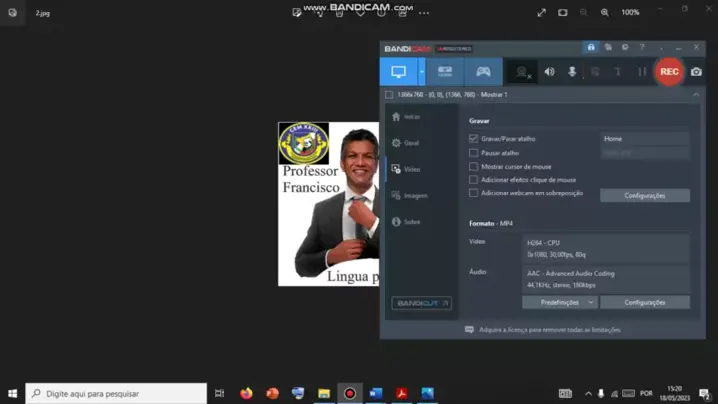Switch to HDMI device recording mode
The image size is (718, 404).
445,72
